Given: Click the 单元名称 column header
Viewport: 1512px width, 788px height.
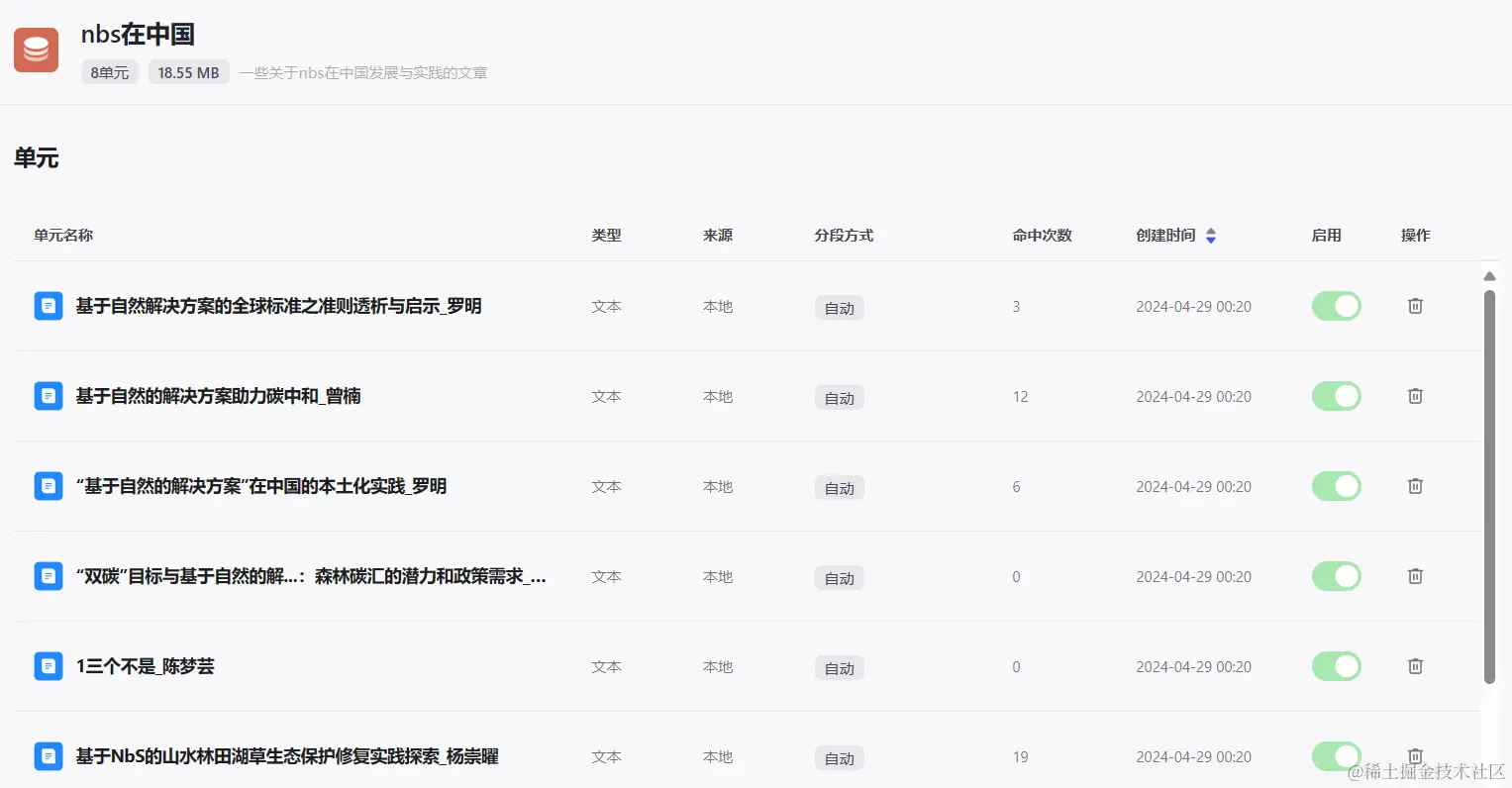Looking at the screenshot, I should pos(63,236).
